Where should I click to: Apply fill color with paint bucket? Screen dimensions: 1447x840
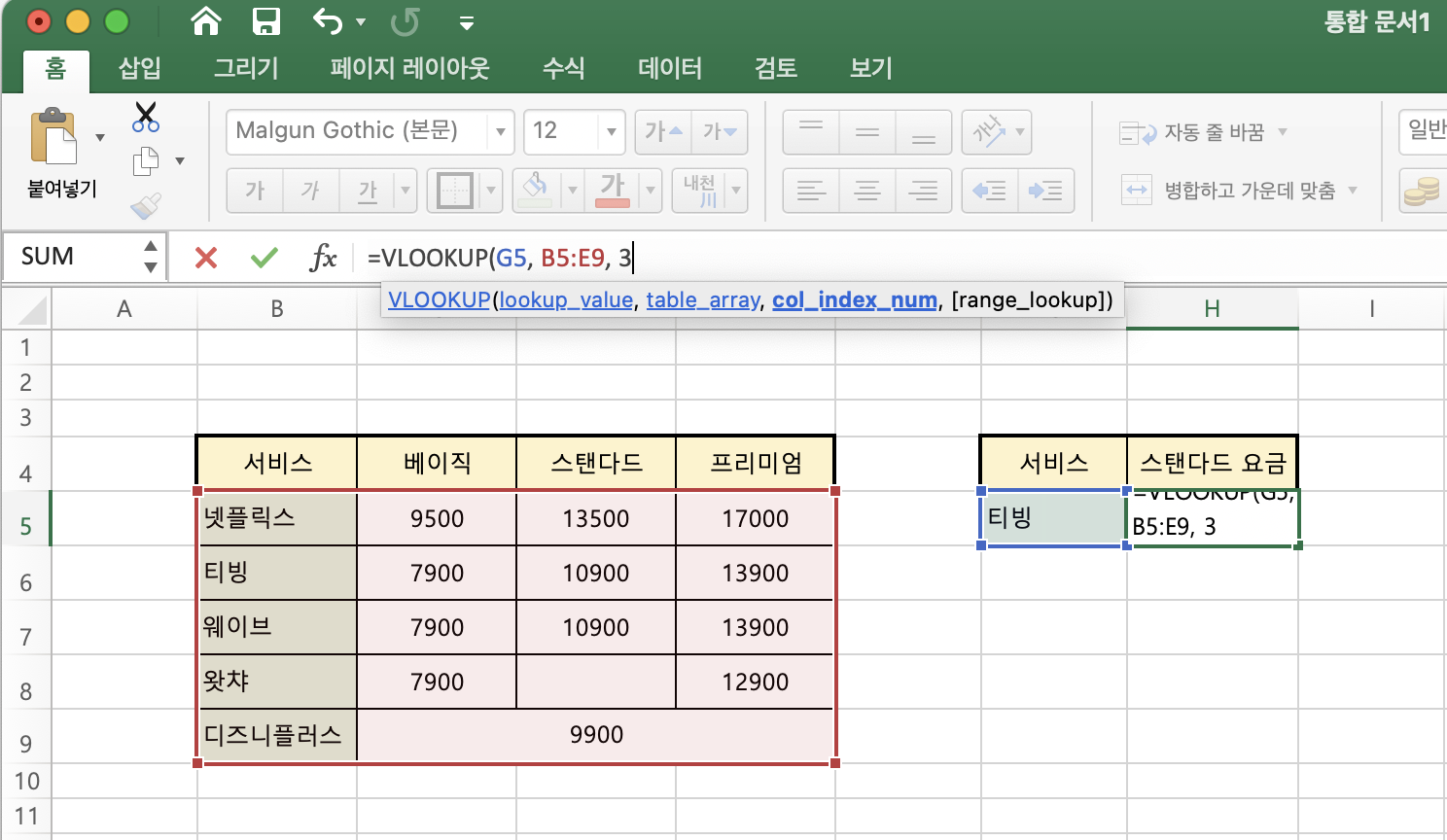coord(536,191)
